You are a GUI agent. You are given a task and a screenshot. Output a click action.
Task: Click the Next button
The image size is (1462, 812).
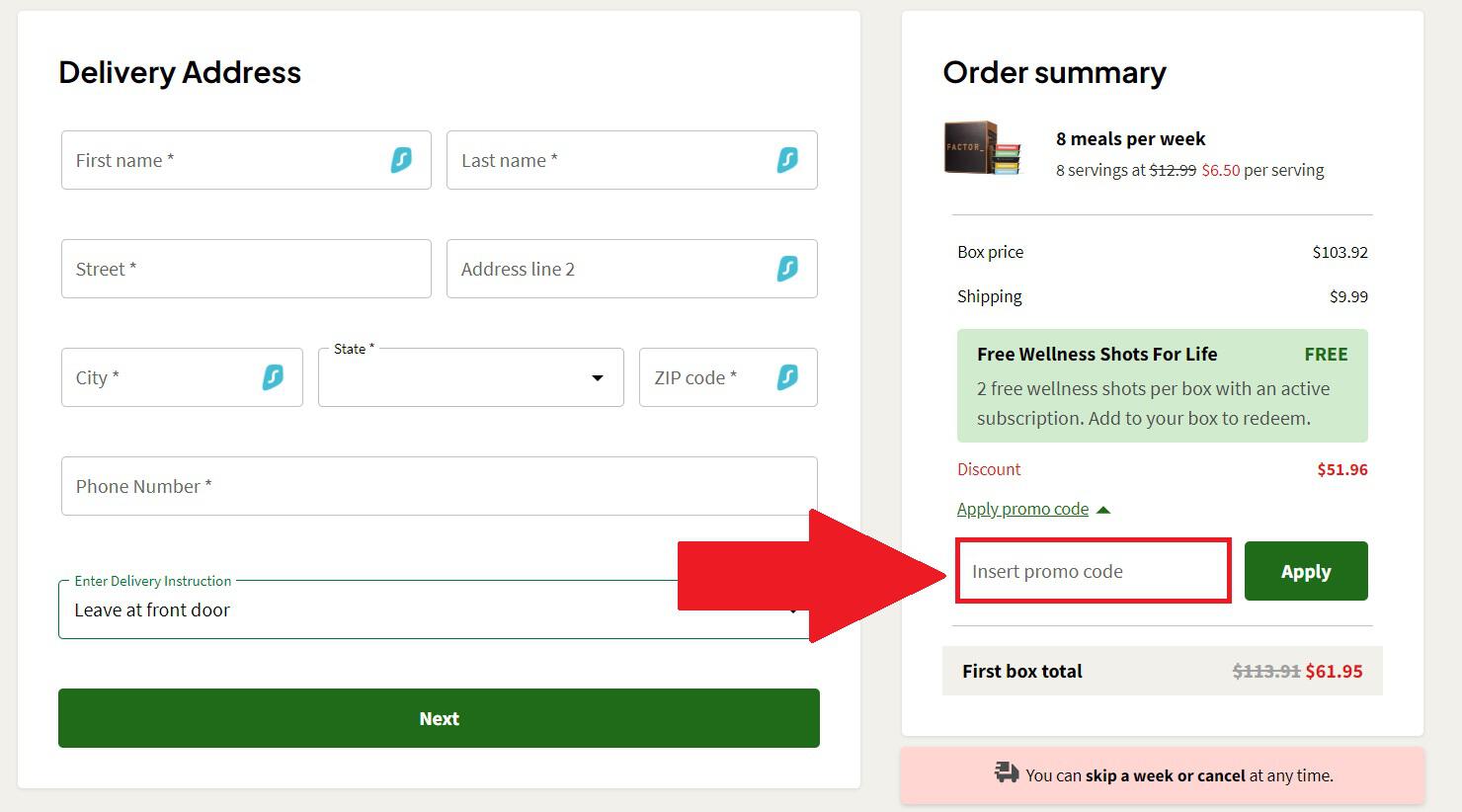click(439, 718)
